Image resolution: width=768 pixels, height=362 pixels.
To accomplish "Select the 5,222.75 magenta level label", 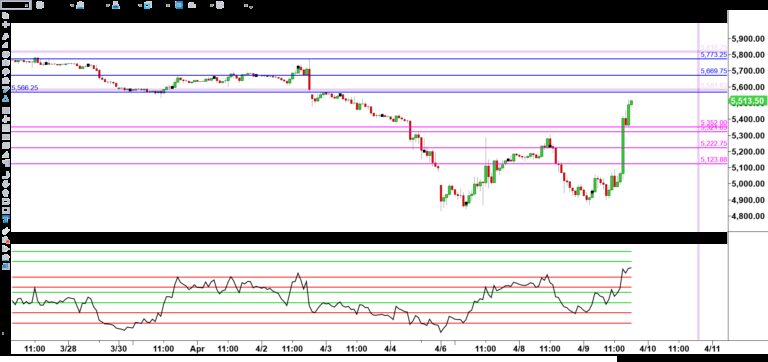I will pos(714,144).
